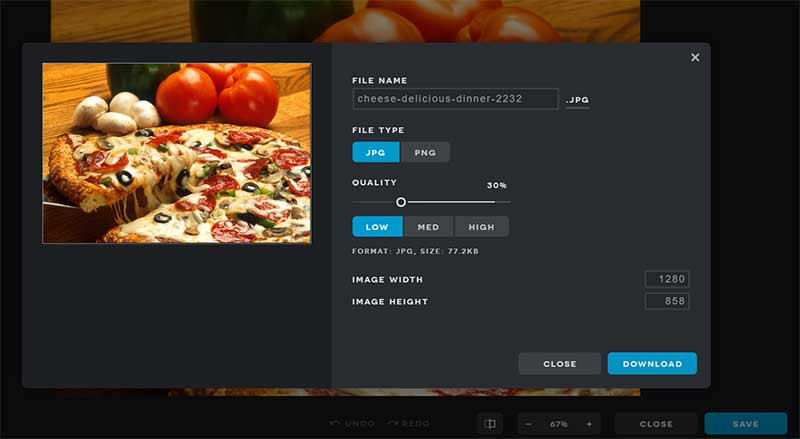Select JPG file type
Screen dimensions: 800x439
tap(376, 152)
